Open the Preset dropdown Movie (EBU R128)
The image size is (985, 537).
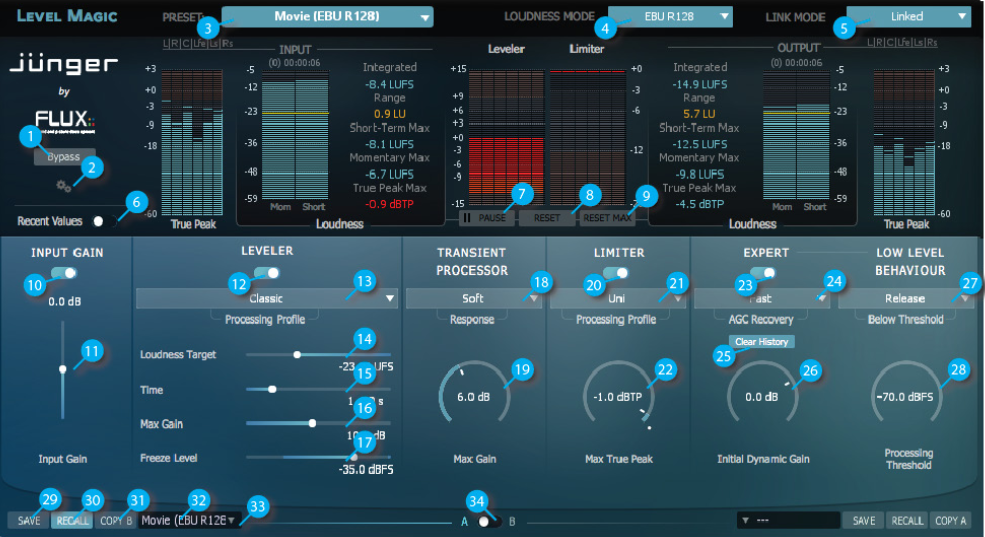point(327,17)
